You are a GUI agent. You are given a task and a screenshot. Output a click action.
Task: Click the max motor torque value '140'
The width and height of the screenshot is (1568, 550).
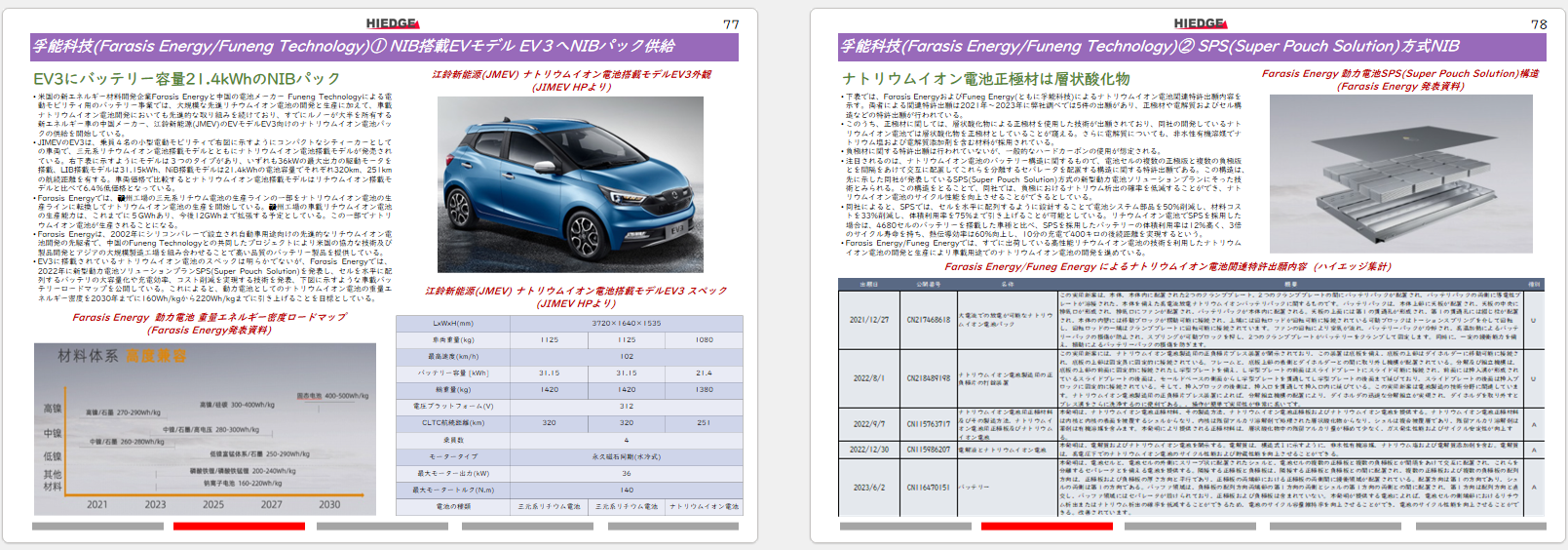[627, 490]
